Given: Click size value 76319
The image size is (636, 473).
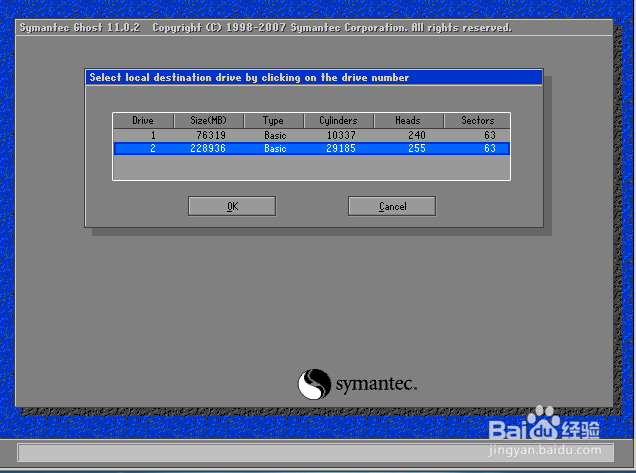Looking at the screenshot, I should [211, 135].
